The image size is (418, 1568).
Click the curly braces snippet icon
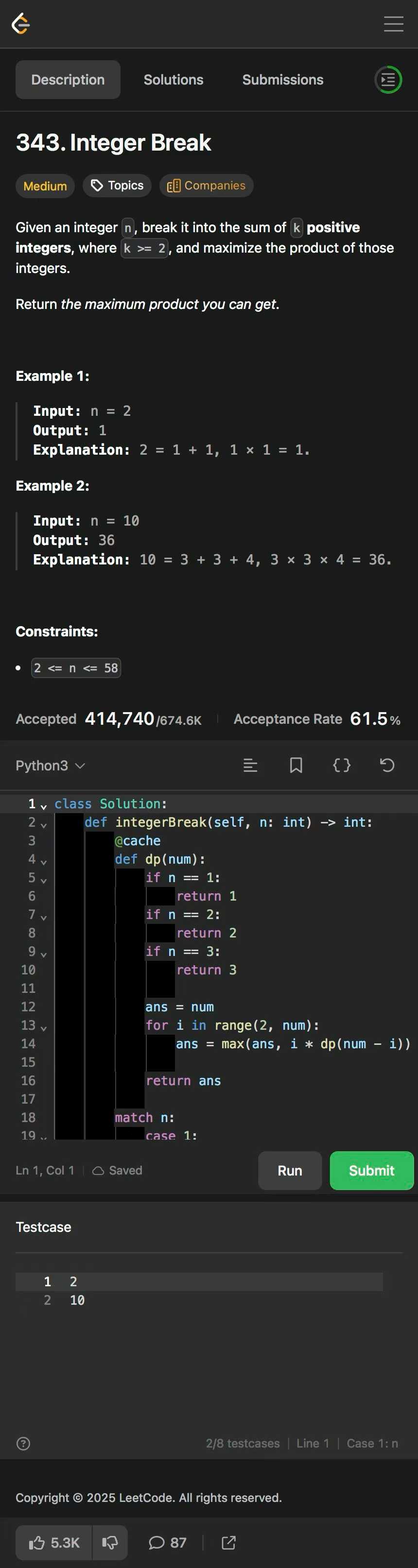click(341, 765)
